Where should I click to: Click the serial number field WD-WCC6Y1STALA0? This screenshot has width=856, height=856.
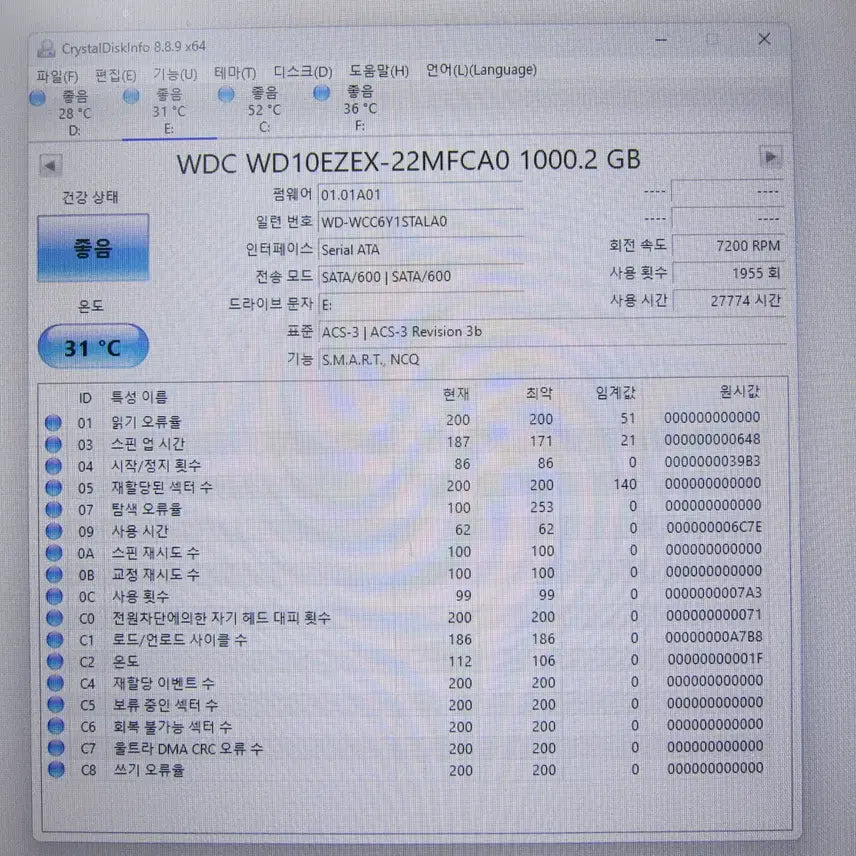coord(420,222)
